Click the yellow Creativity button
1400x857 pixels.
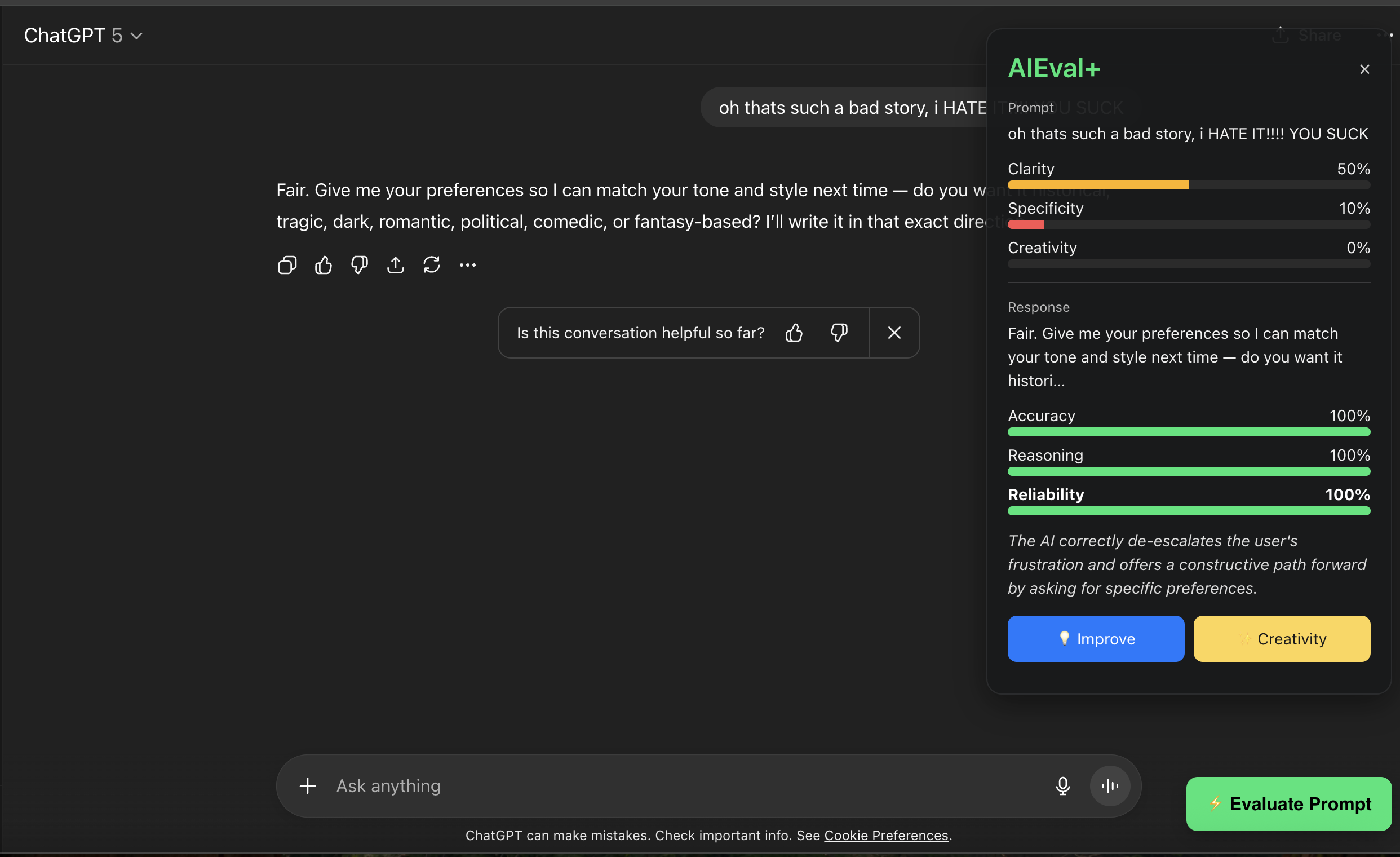(1281, 639)
